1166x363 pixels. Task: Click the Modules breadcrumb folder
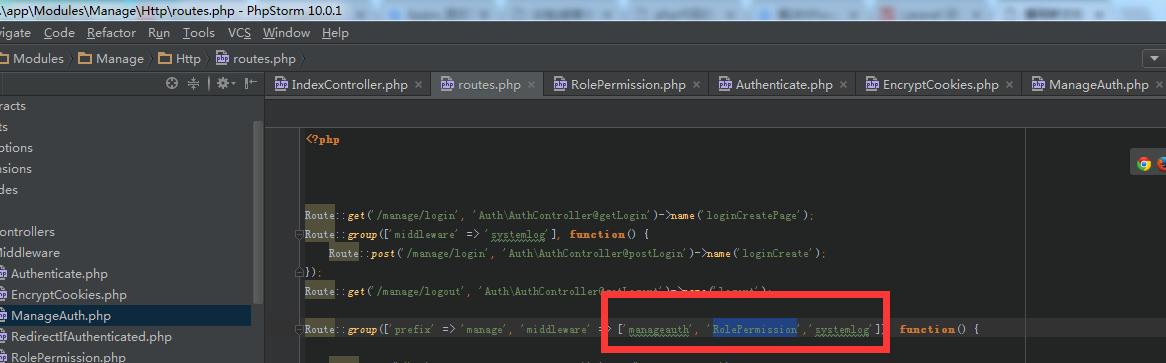32,58
